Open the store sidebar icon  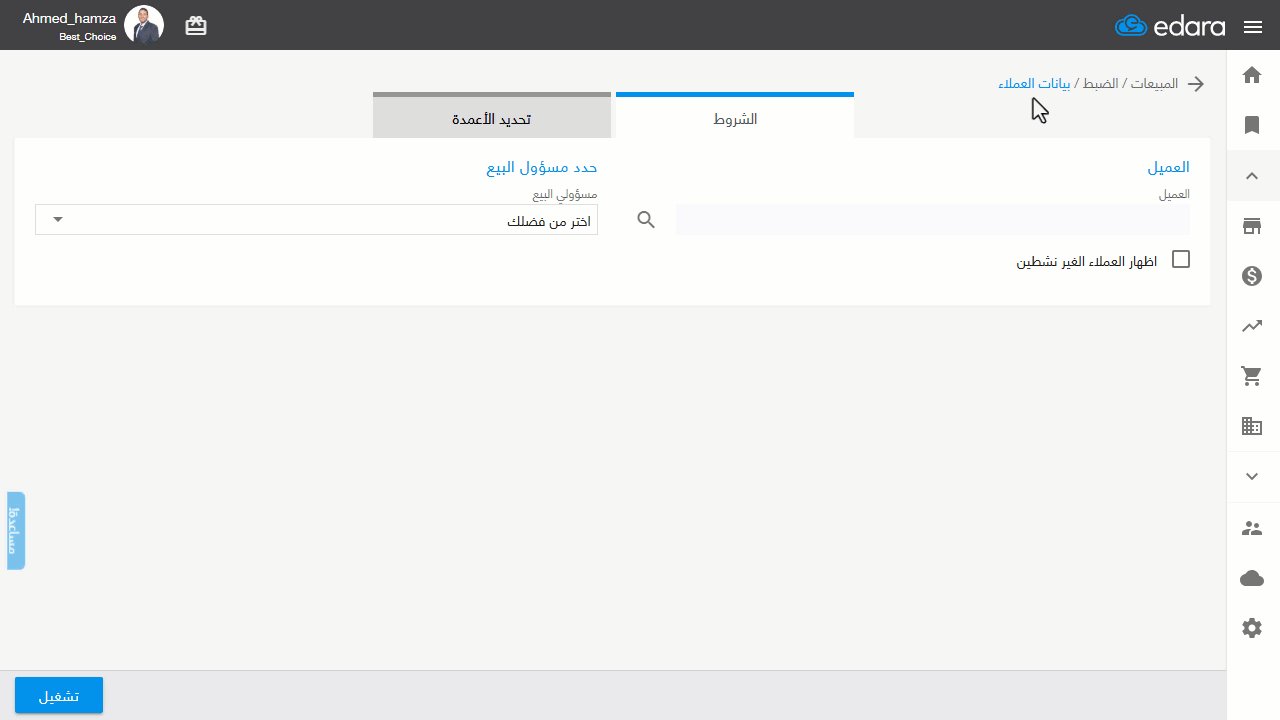[1252, 226]
